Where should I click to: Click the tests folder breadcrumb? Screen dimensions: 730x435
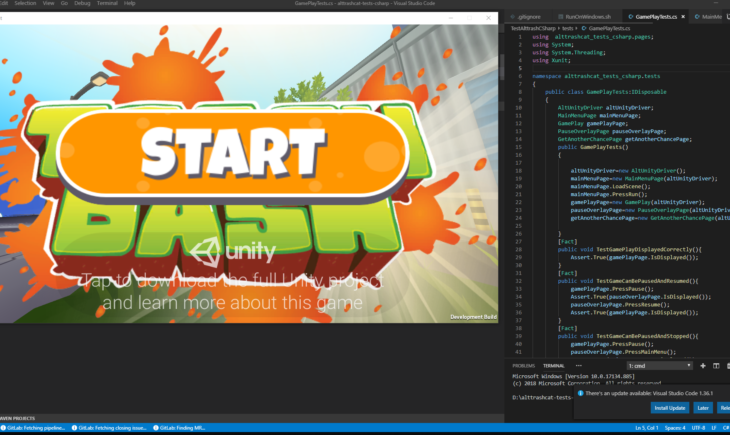568,28
